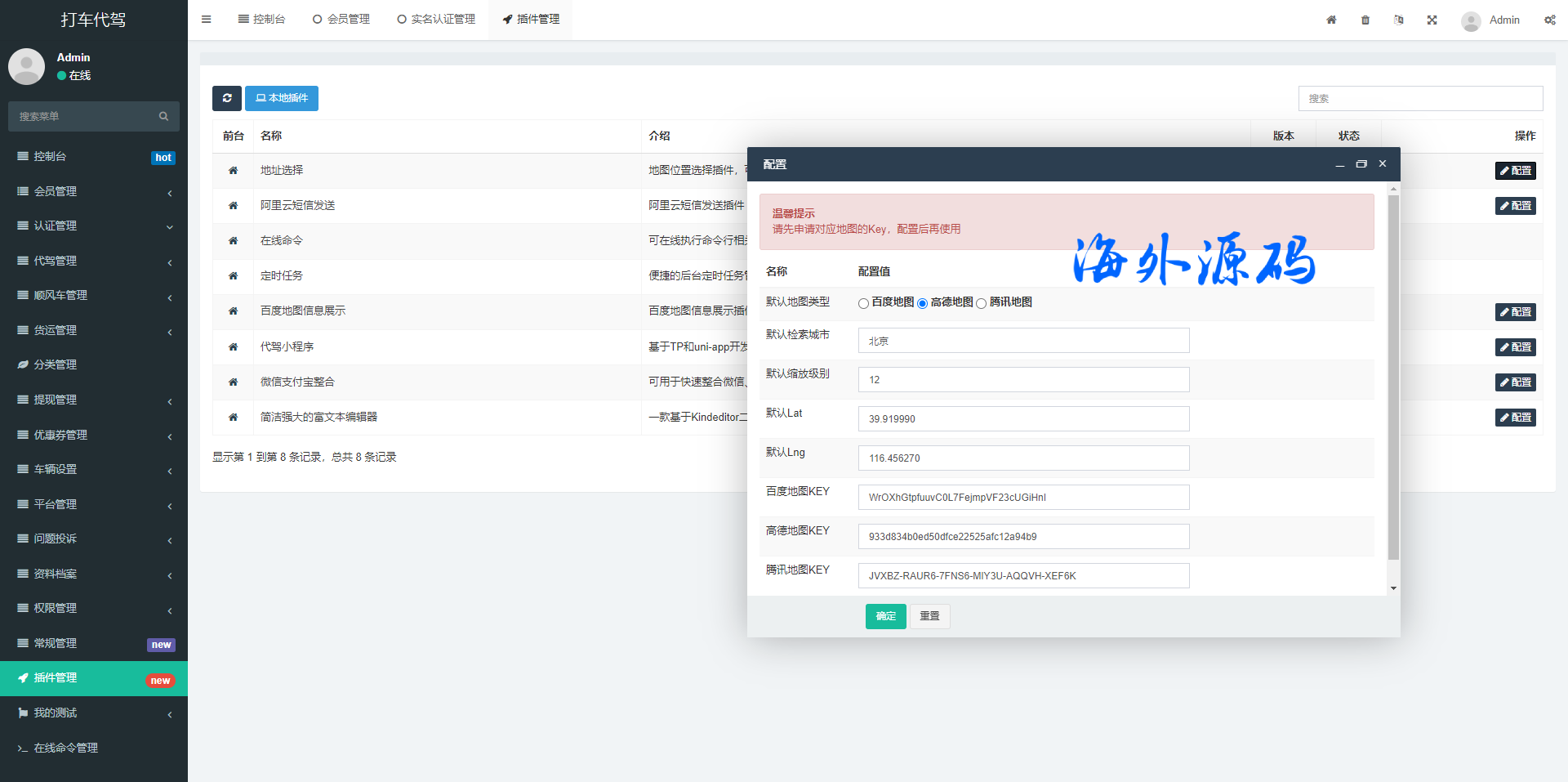Select the 高德地图 radio option

pos(923,303)
